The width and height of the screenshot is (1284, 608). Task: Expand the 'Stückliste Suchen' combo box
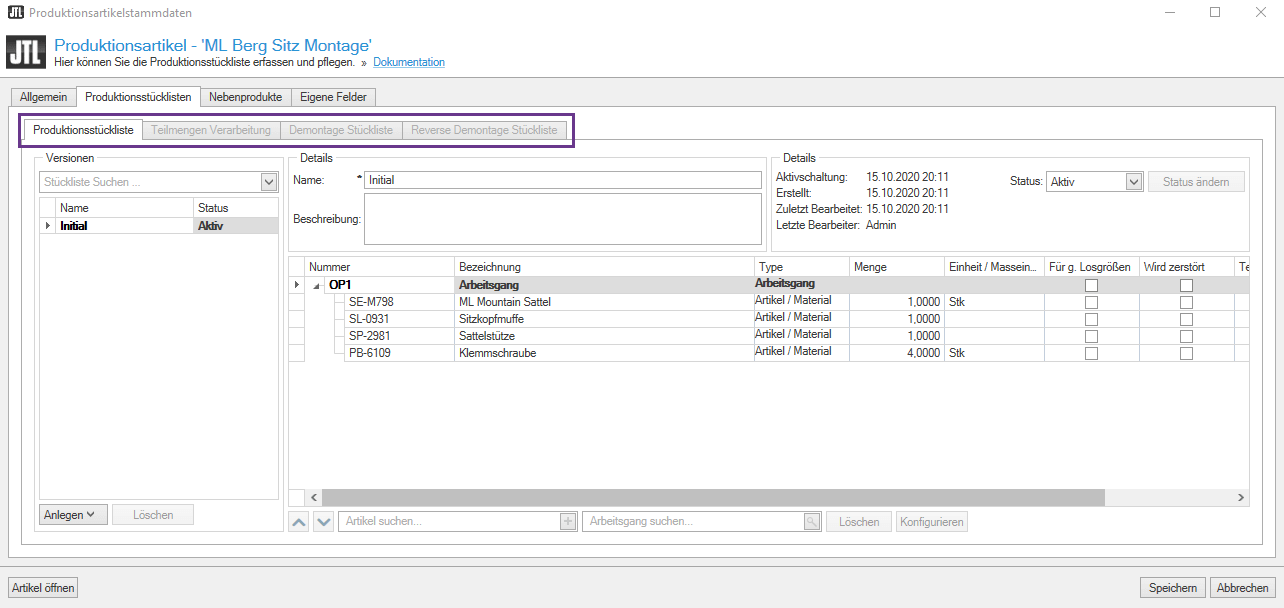coord(268,183)
